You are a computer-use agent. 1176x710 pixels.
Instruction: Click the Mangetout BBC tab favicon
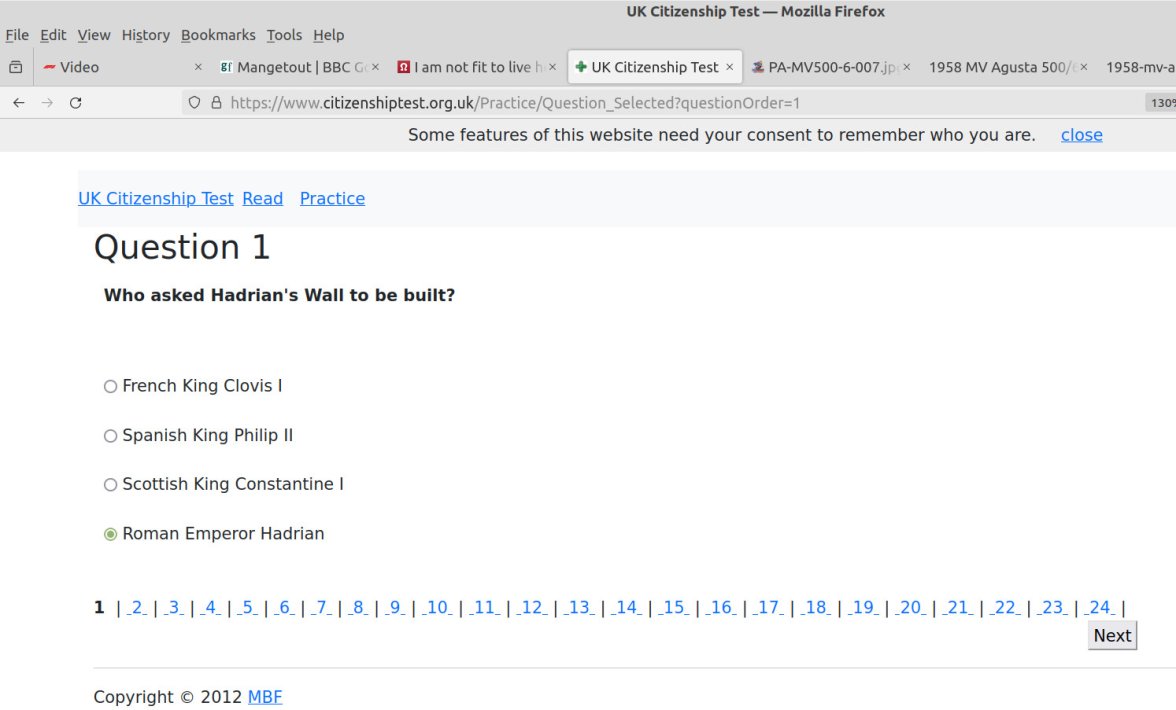pyautogui.click(x=225, y=67)
